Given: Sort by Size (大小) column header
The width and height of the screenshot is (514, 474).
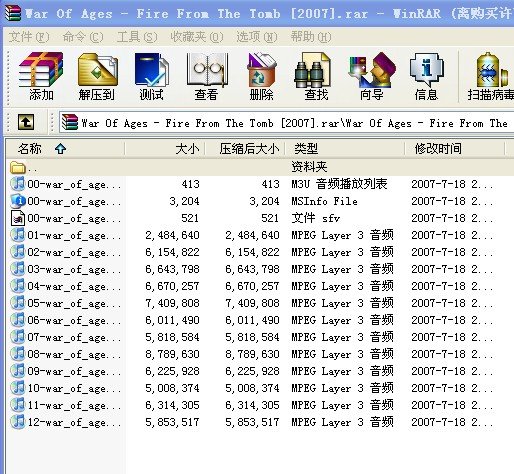Looking at the screenshot, I should point(165,148).
